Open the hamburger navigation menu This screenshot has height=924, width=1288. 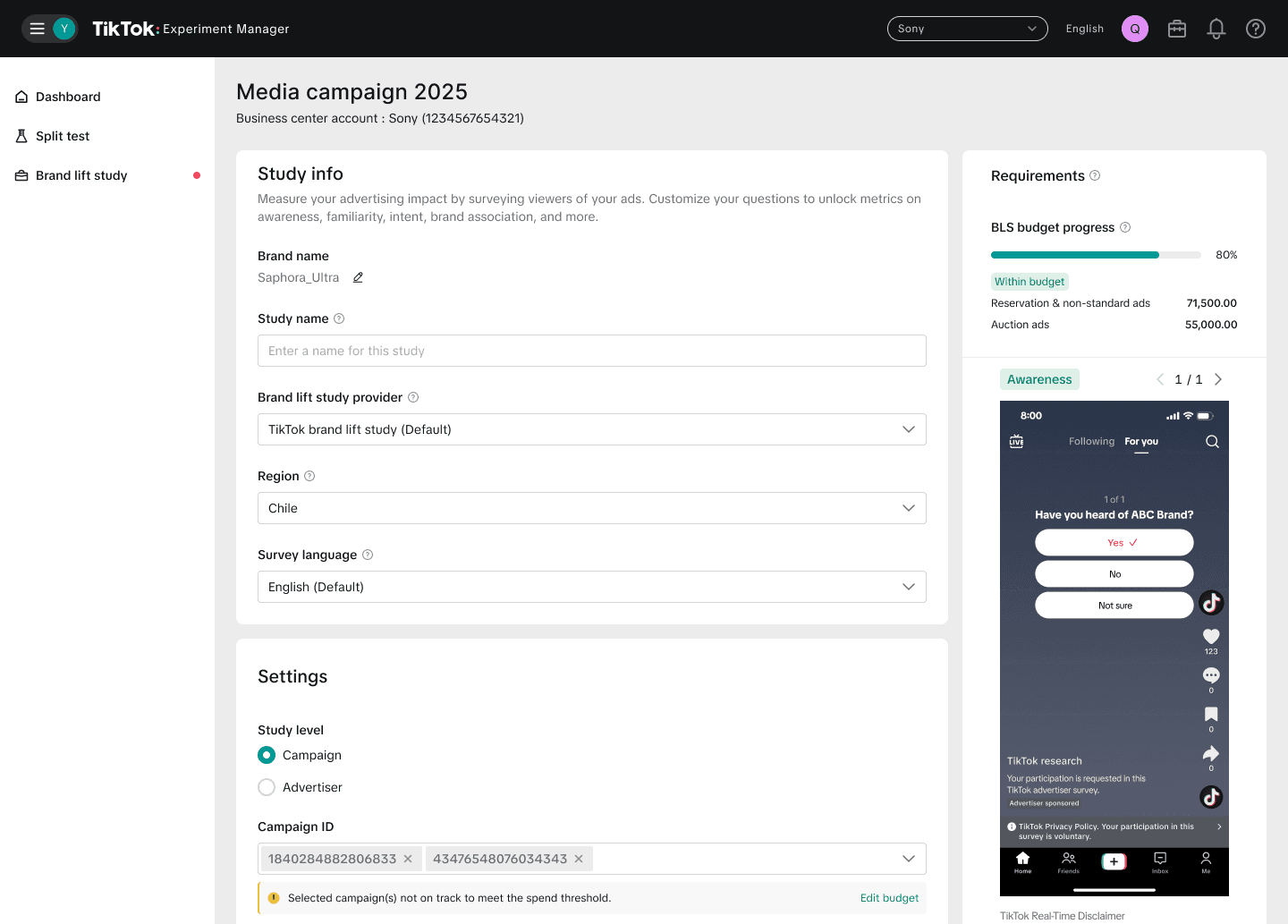click(x=37, y=29)
